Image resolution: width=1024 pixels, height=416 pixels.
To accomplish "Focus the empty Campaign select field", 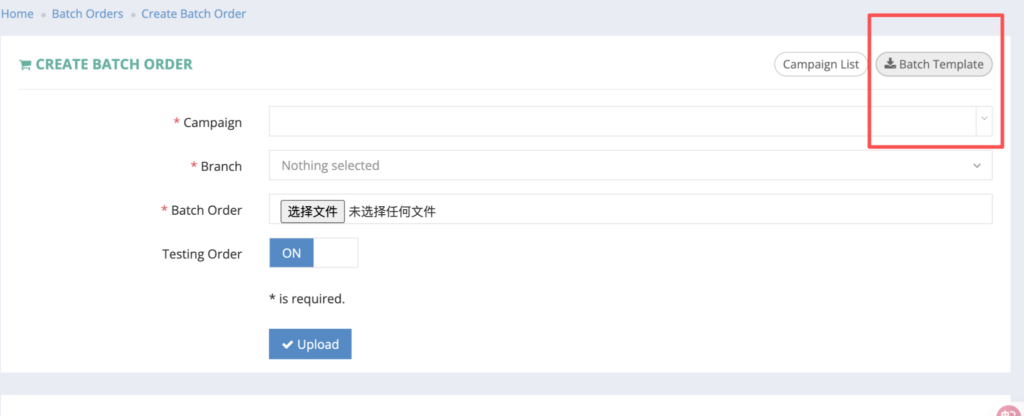I will click(x=620, y=121).
